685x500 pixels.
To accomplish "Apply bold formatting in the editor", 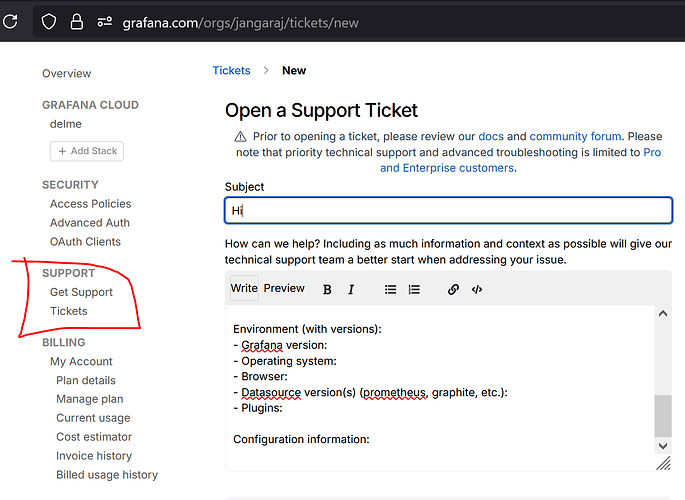I will [327, 290].
